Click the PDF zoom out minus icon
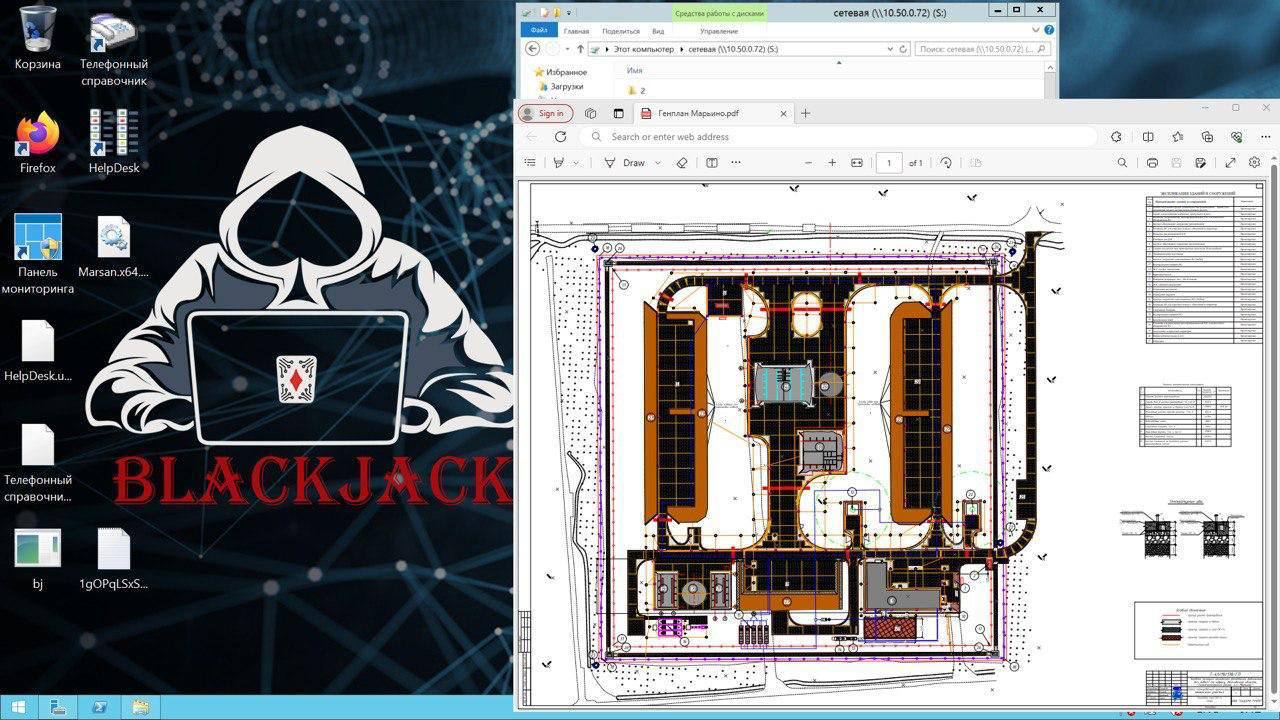The width and height of the screenshot is (1280, 720). (x=807, y=163)
